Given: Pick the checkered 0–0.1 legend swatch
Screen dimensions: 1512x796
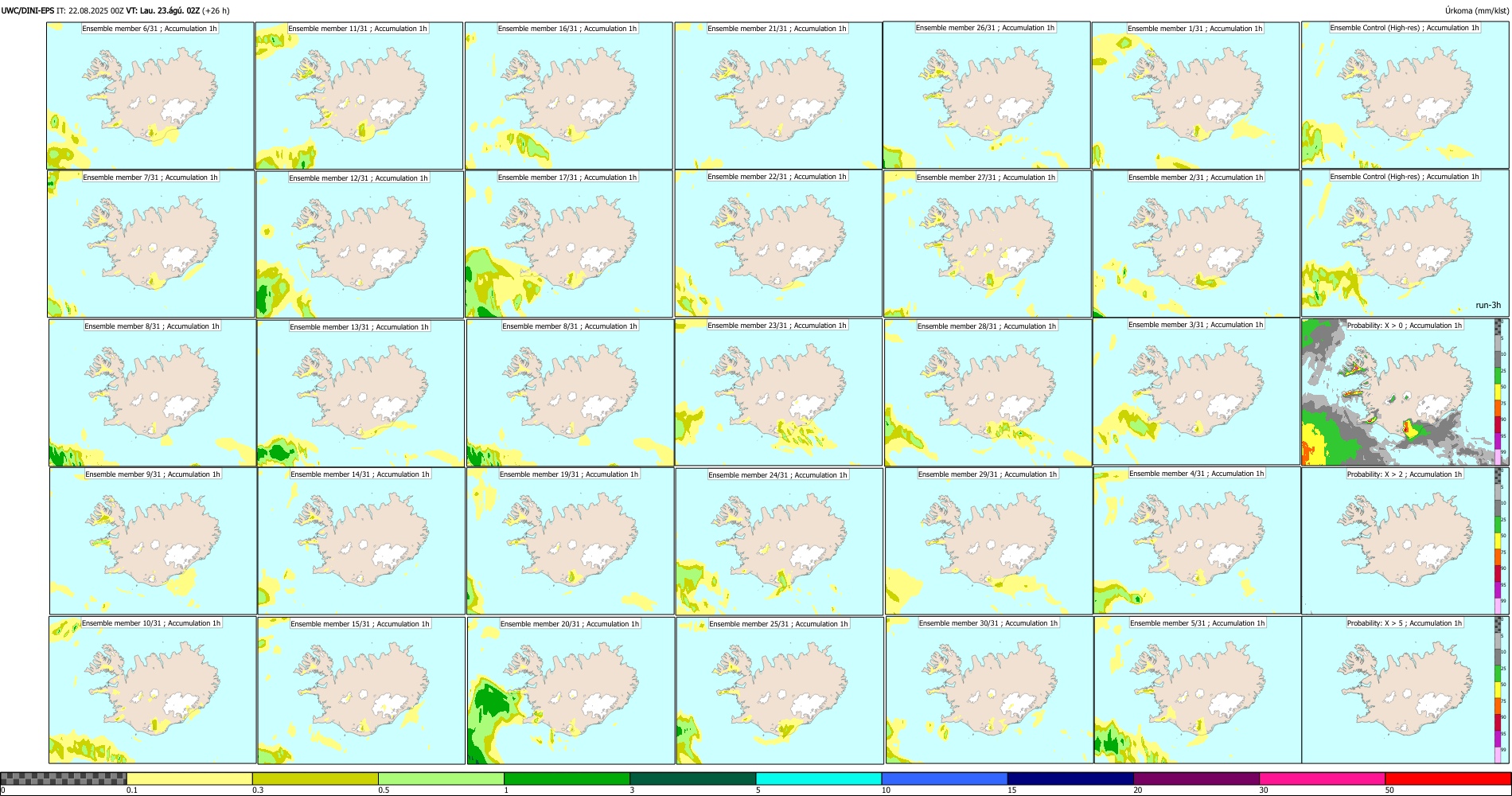Looking at the screenshot, I should coord(64,778).
